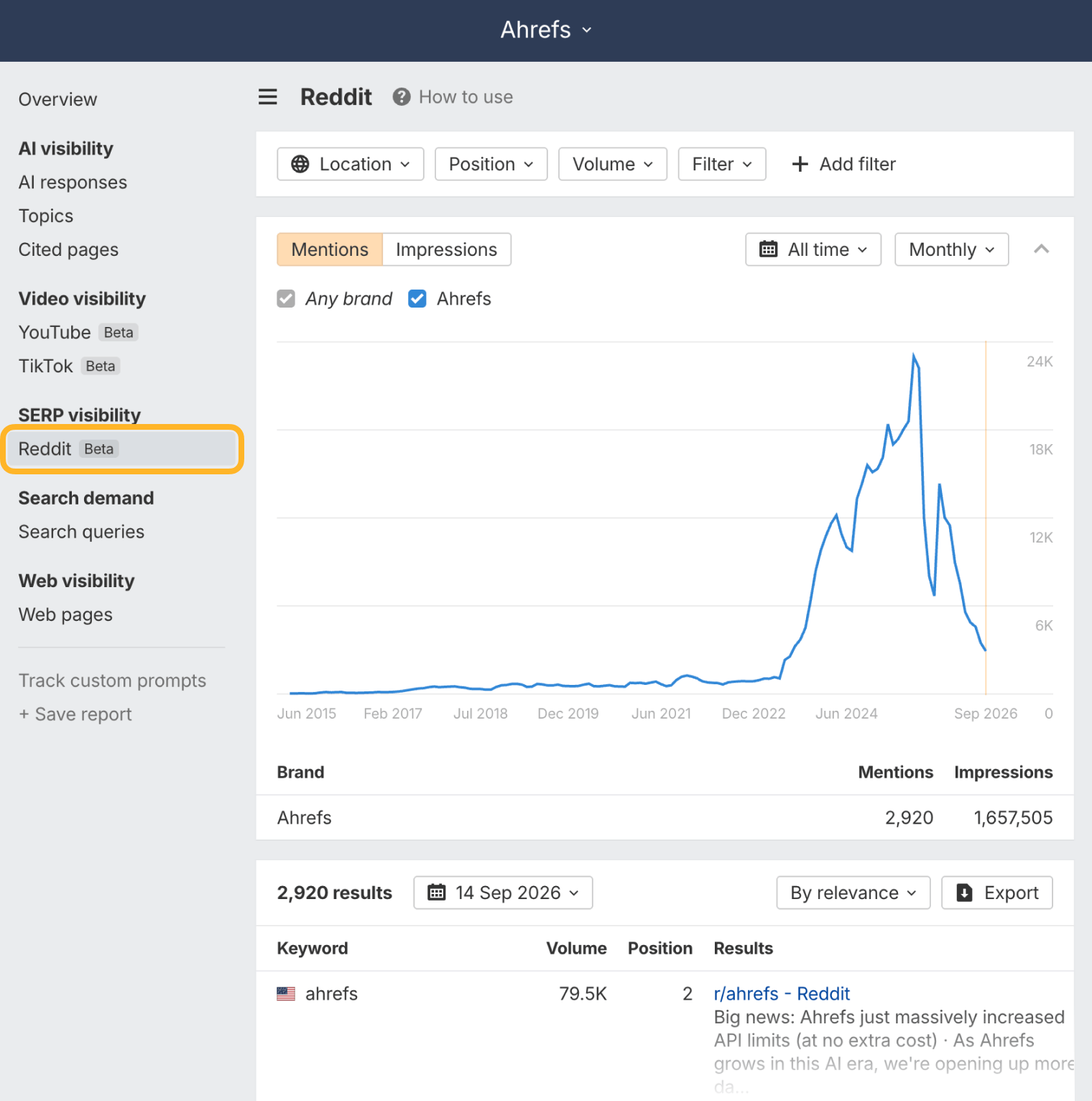The width and height of the screenshot is (1092, 1101).
Task: Click the US flag next to ahrefs keyword
Action: (x=286, y=994)
